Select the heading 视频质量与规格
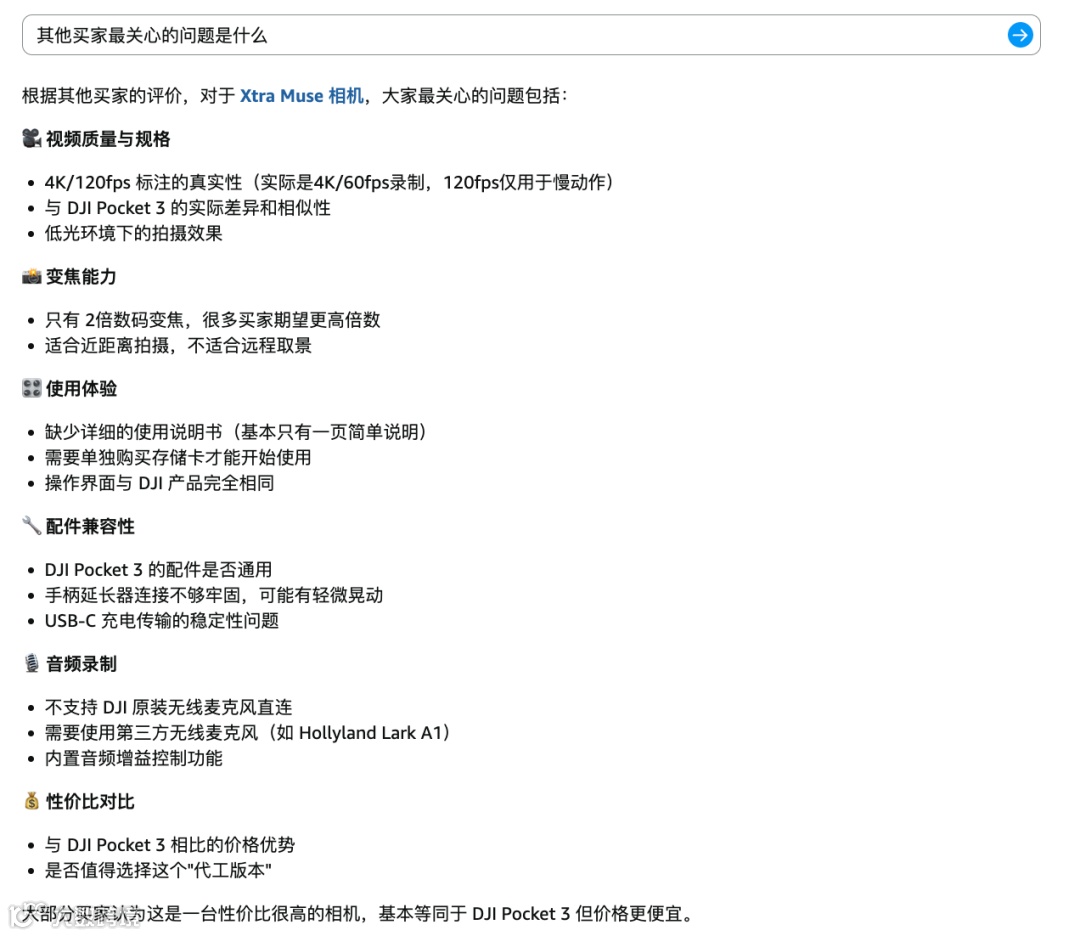Image resolution: width=1080 pixels, height=936 pixels. click(108, 138)
